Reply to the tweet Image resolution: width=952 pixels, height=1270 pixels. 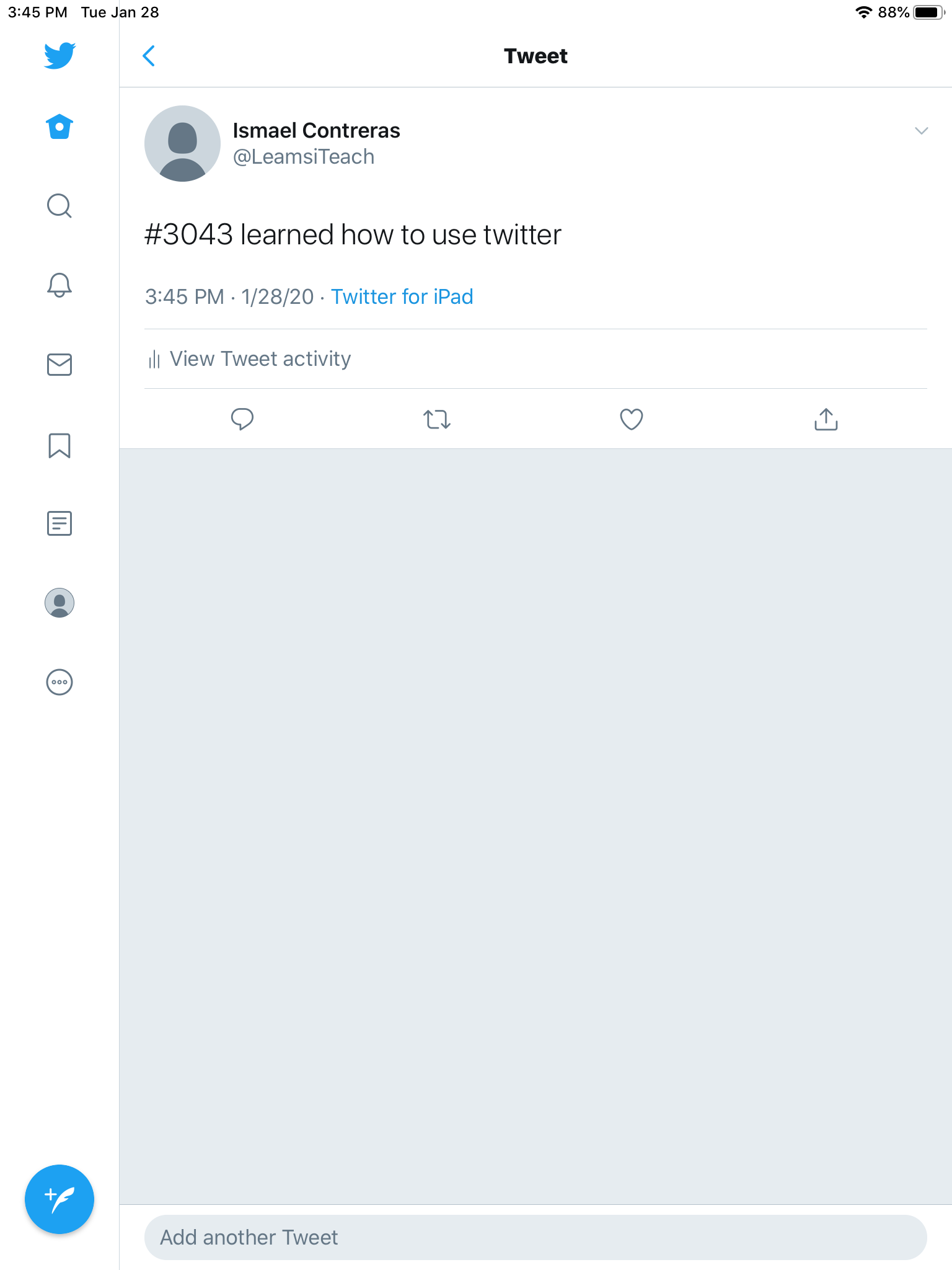tap(242, 419)
